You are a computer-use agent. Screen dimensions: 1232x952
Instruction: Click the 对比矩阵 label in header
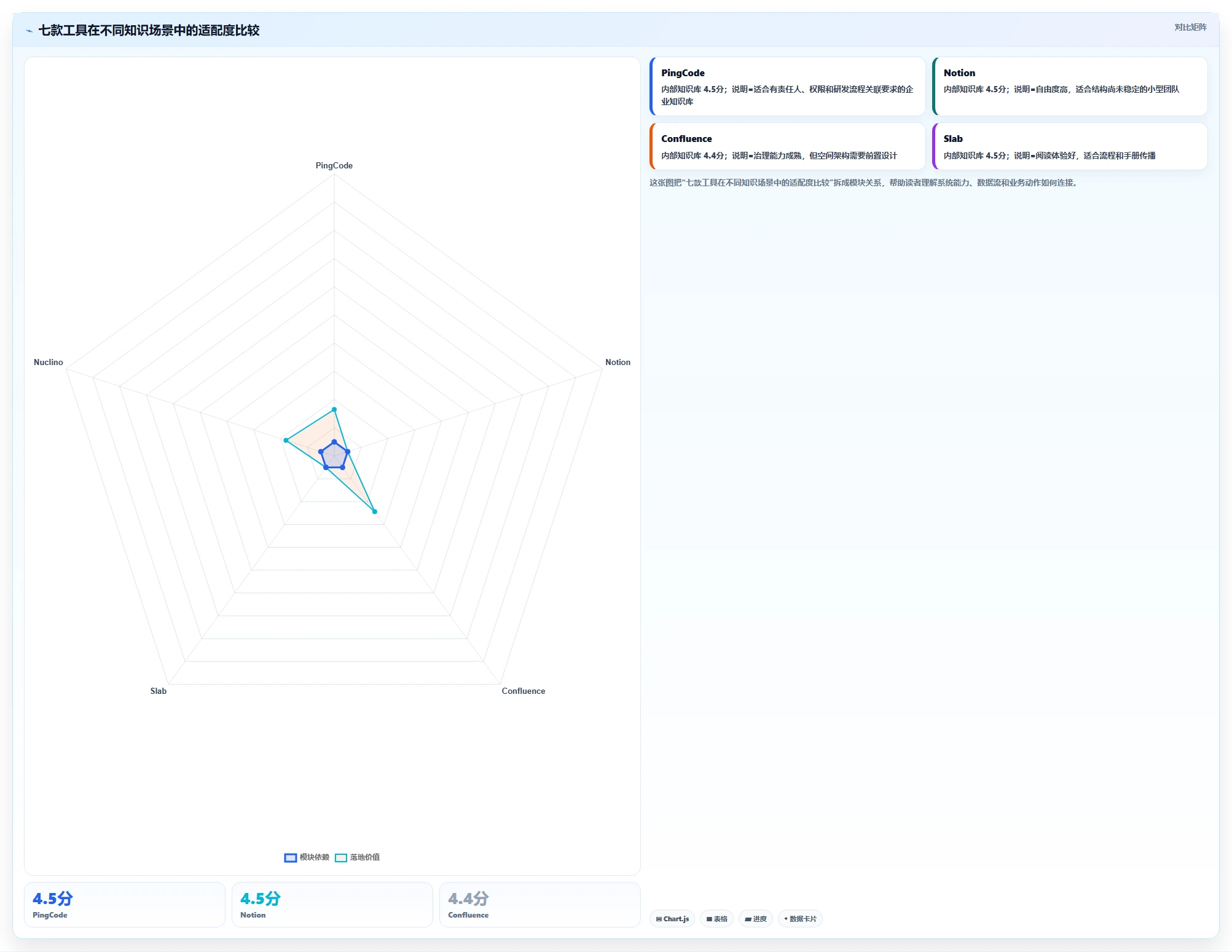(x=1190, y=27)
